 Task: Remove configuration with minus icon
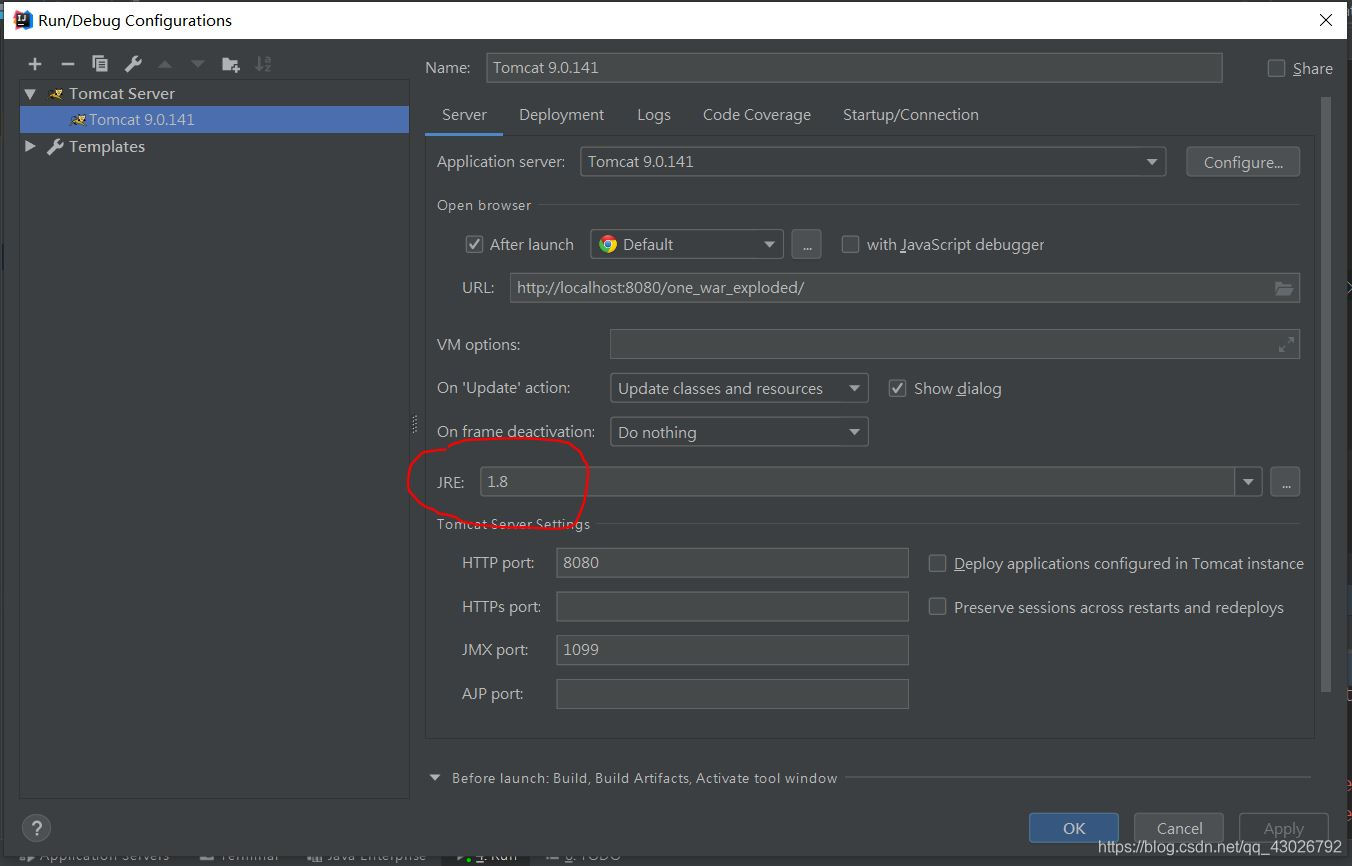(67, 64)
